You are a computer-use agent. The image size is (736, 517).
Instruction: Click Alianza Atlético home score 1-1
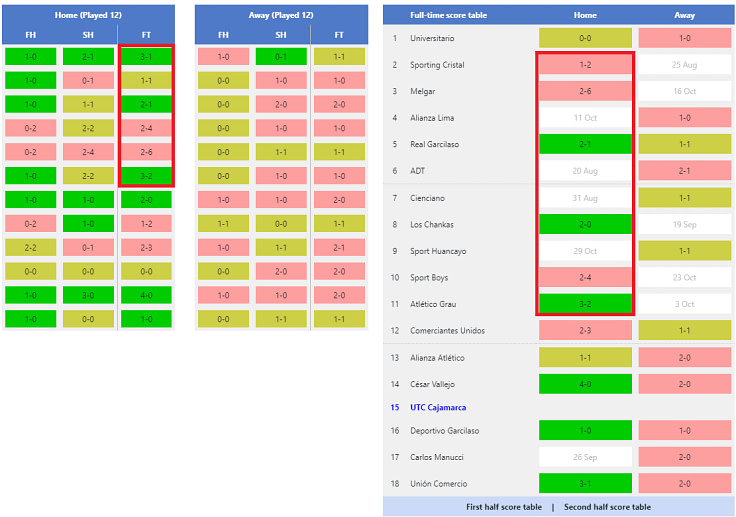coord(585,358)
